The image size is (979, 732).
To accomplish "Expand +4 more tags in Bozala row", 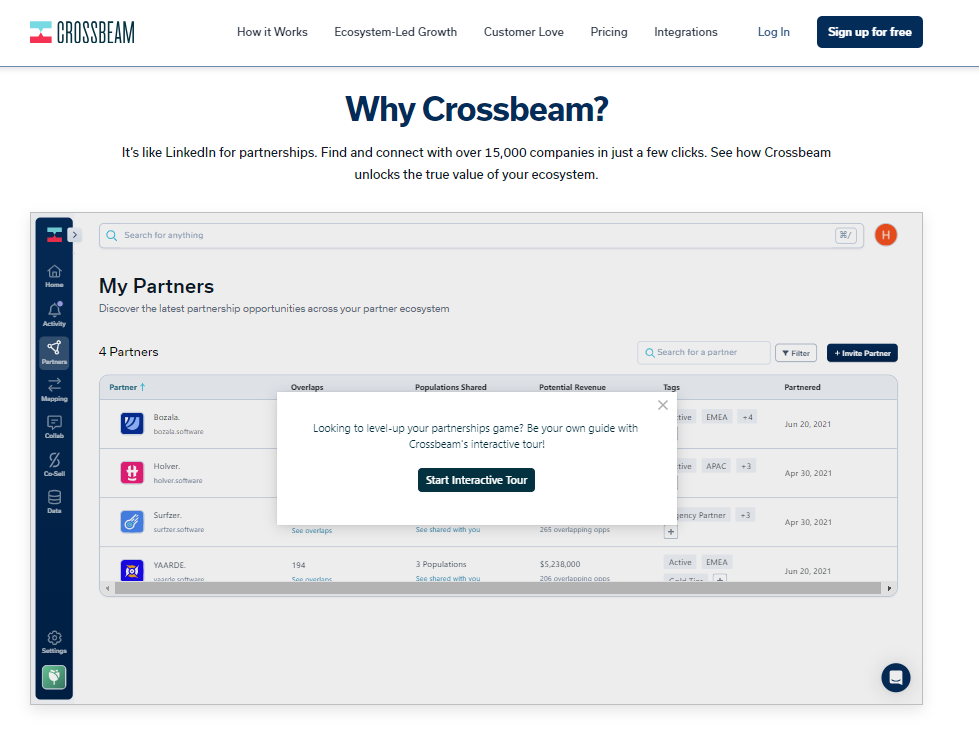I will click(x=747, y=417).
